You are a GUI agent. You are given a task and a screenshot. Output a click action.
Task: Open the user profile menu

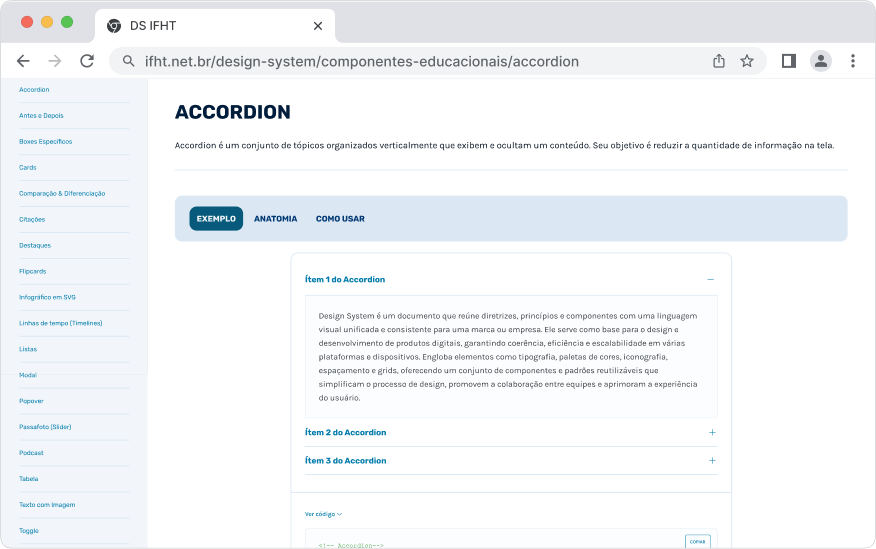(821, 61)
